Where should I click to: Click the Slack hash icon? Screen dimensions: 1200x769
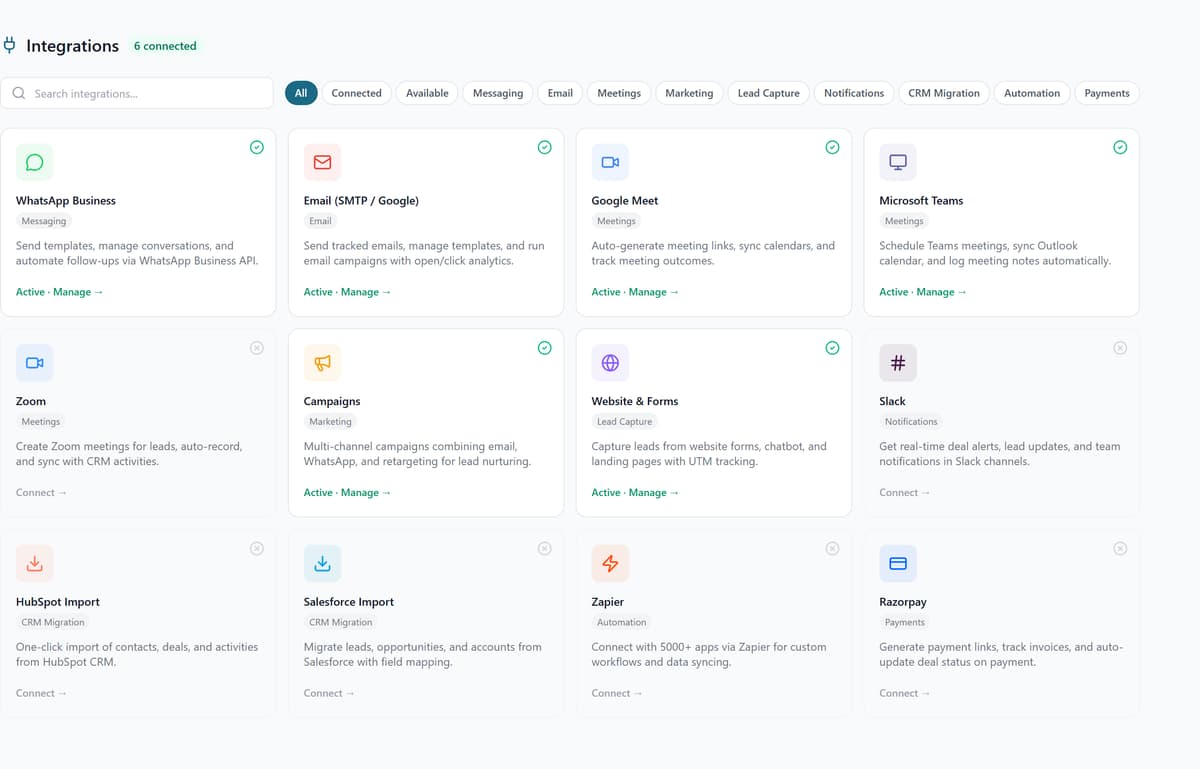(898, 363)
